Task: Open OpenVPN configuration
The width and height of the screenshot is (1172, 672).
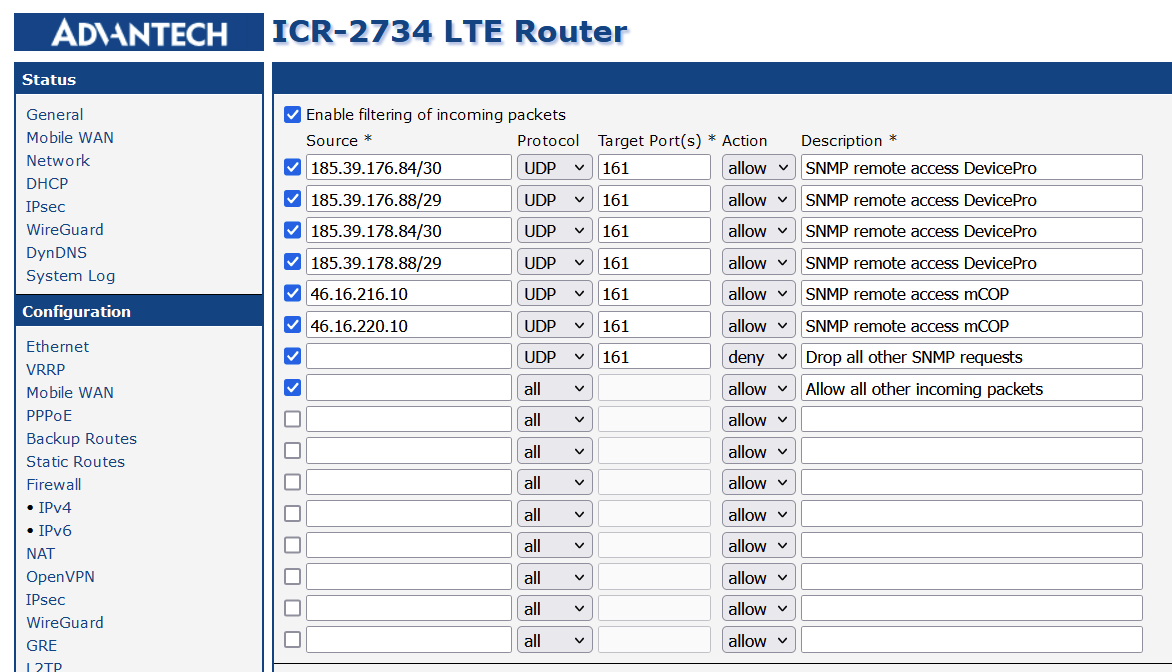Action: (61, 577)
